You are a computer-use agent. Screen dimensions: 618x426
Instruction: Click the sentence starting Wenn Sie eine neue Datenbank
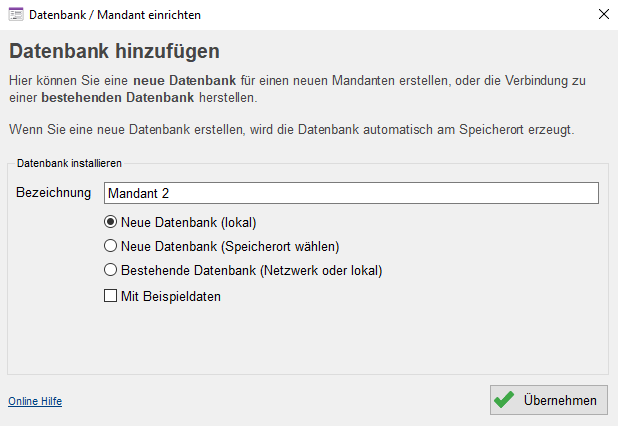click(x=292, y=130)
